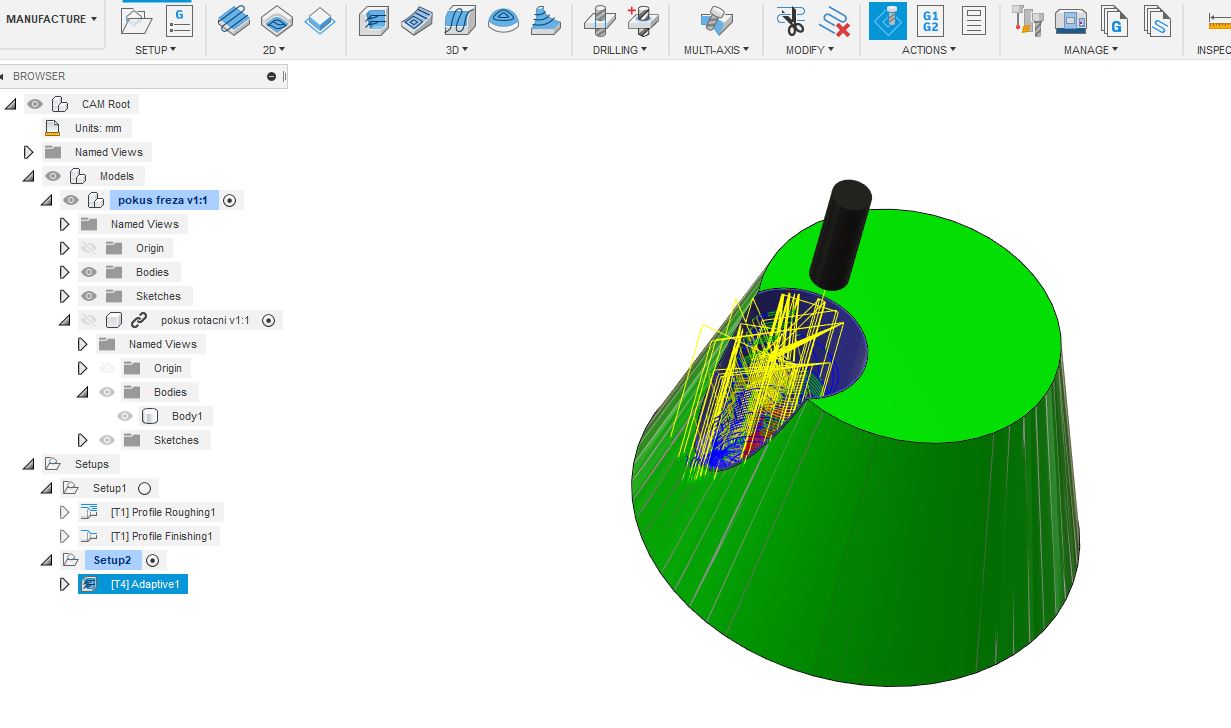Hide the Sketches folder under pokus freza
The height and width of the screenshot is (728, 1231).
(x=89, y=296)
